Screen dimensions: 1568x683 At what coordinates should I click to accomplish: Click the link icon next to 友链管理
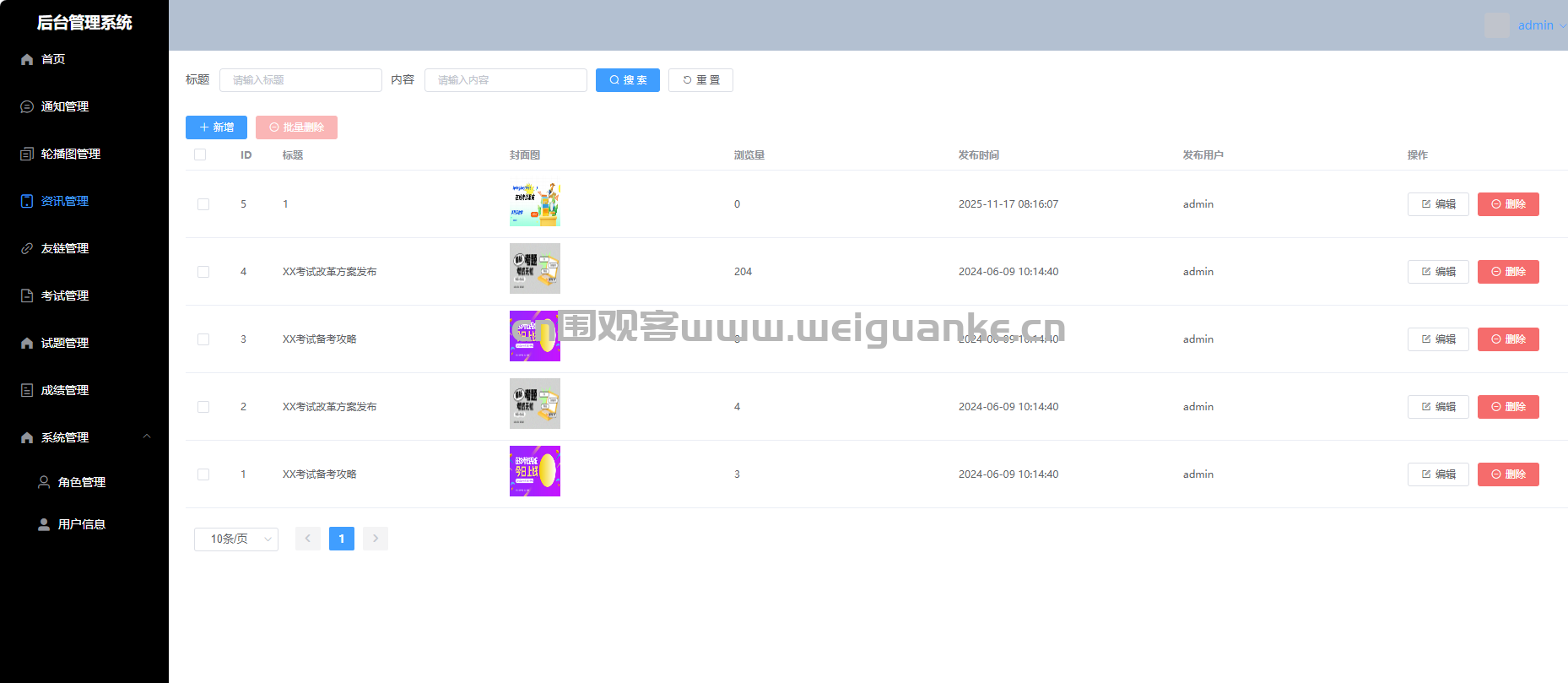pyautogui.click(x=27, y=248)
